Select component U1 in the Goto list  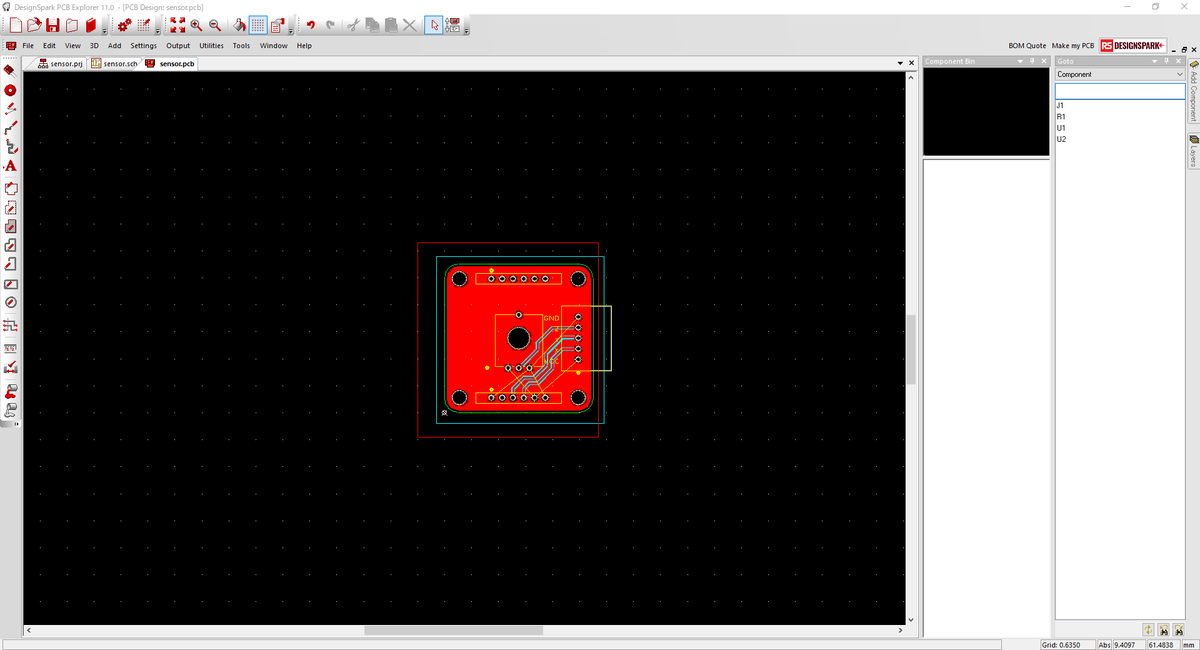[1060, 127]
